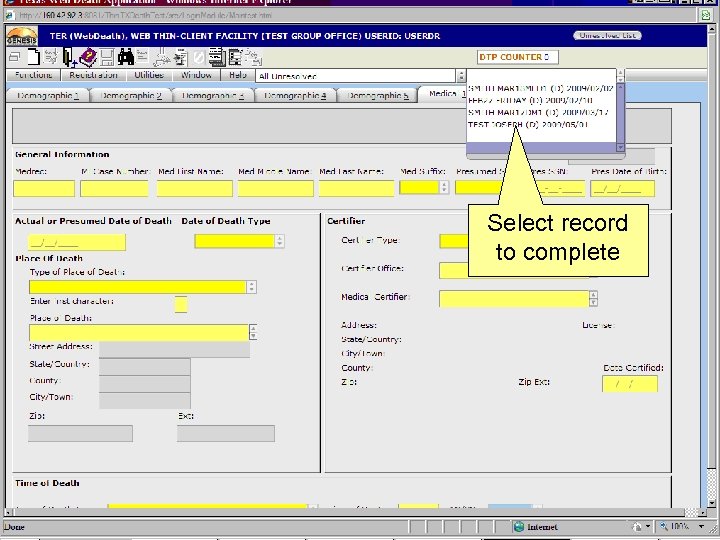
Task: Click the new blank record page icon
Action: point(34,57)
